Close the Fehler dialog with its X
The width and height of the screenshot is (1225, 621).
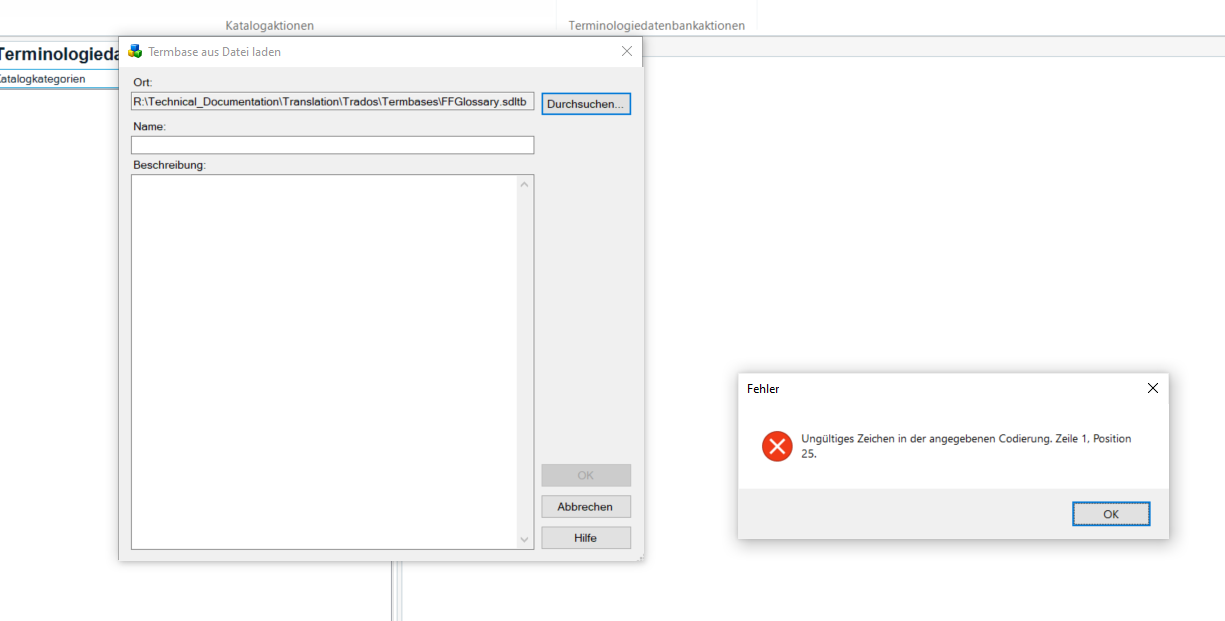(1152, 388)
